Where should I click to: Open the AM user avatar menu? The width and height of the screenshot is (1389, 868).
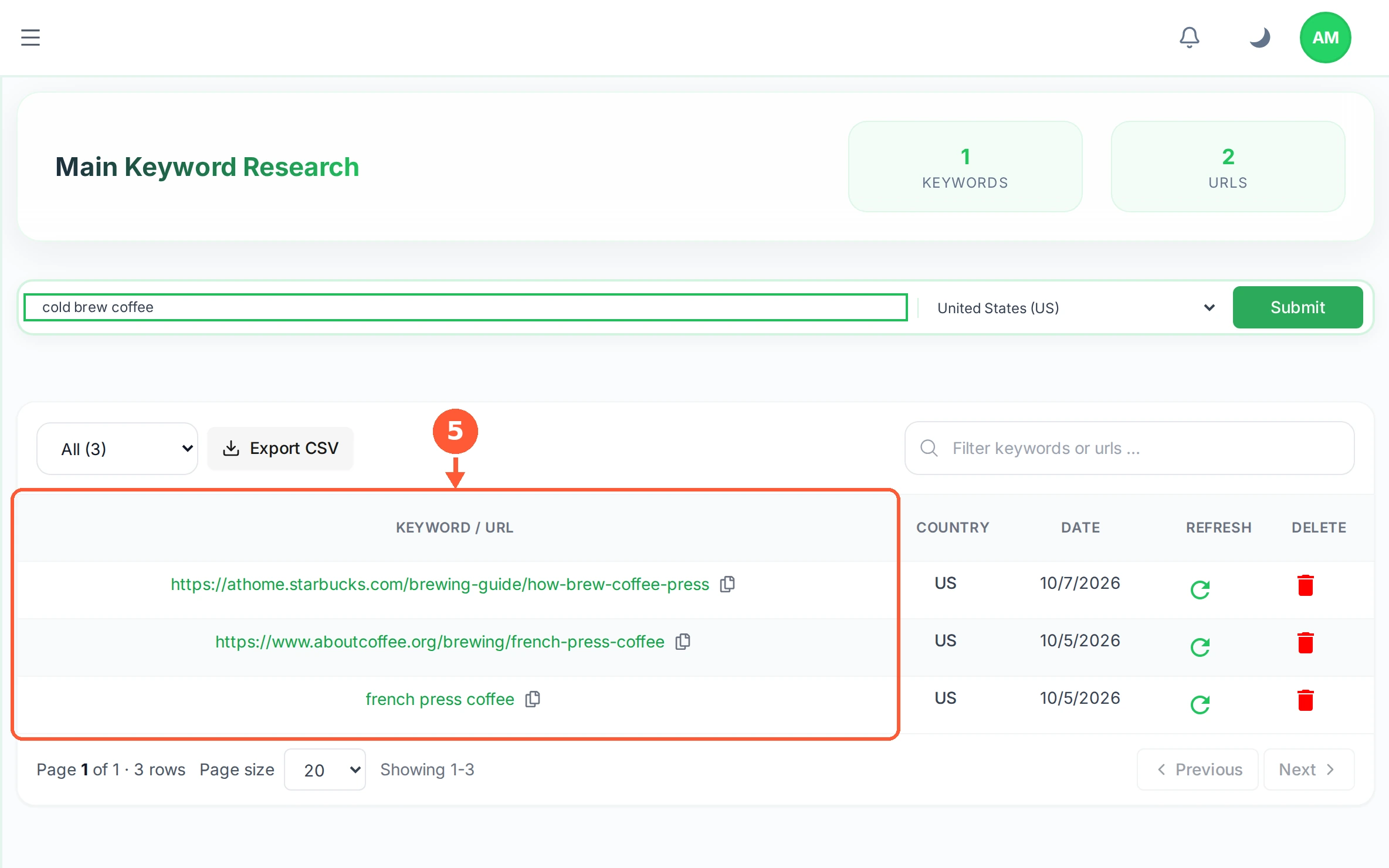tap(1325, 38)
